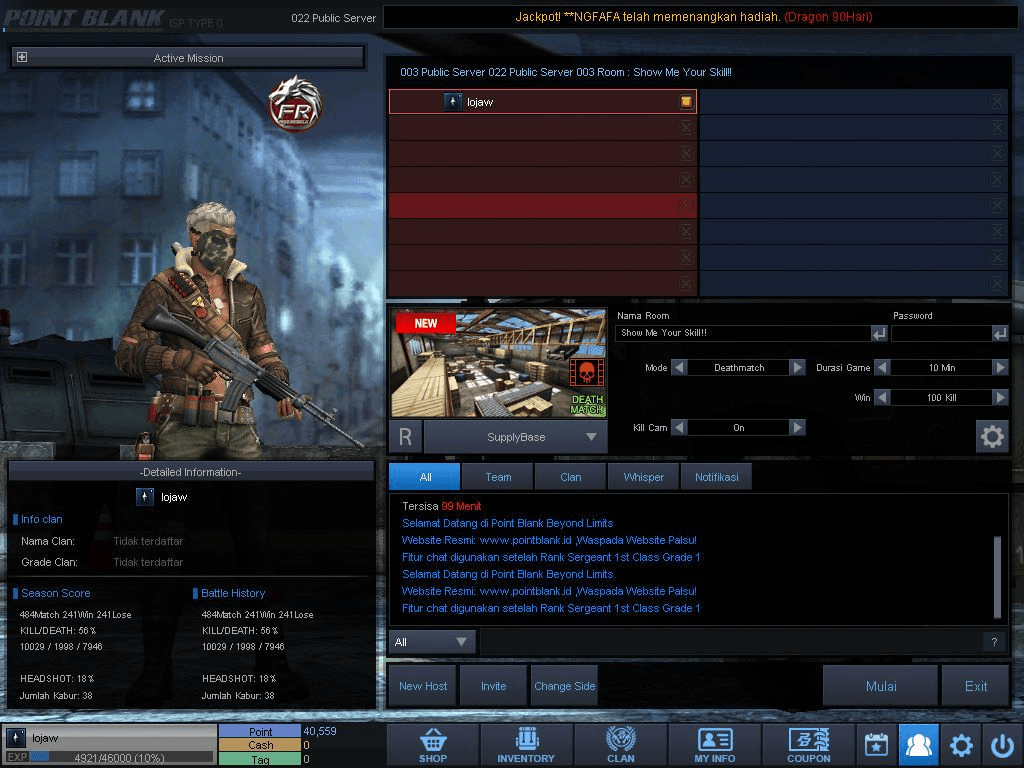Click the Change Side button
Screen dimensions: 1024x768
coord(565,686)
